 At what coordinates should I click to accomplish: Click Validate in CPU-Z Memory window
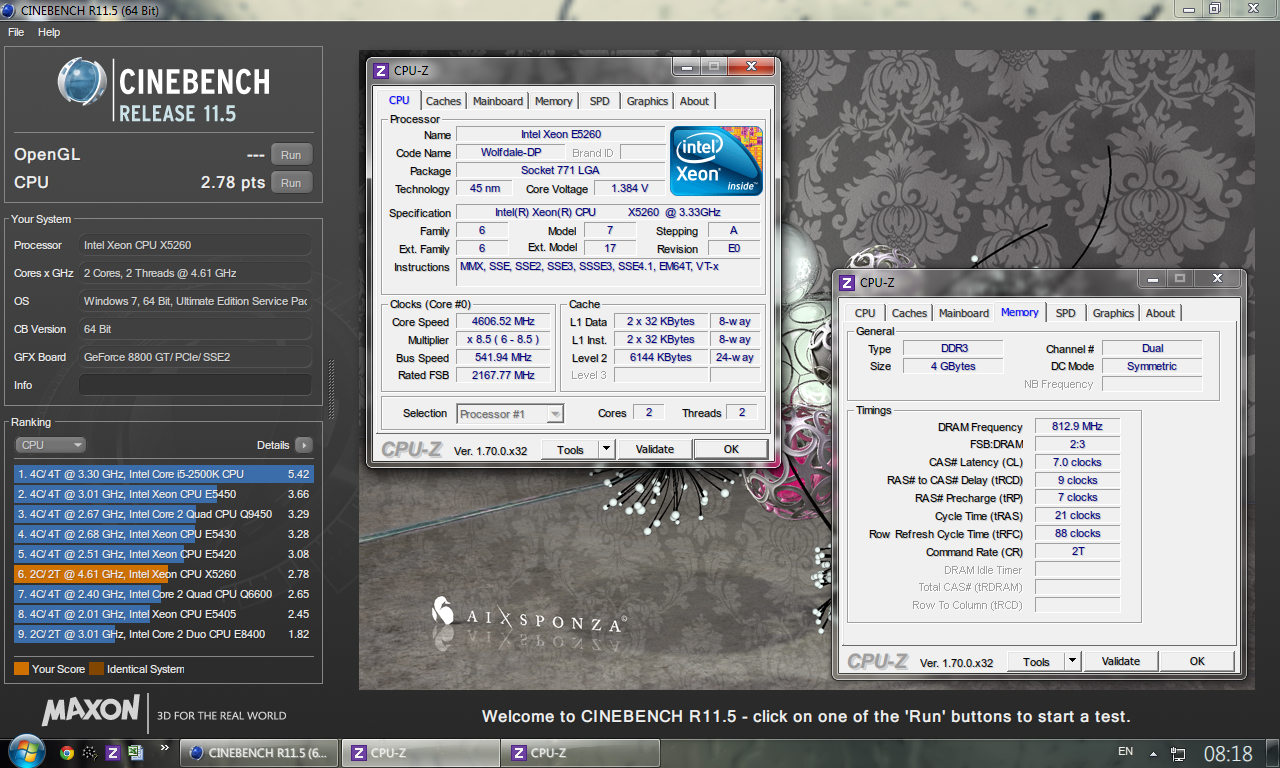coord(1121,661)
